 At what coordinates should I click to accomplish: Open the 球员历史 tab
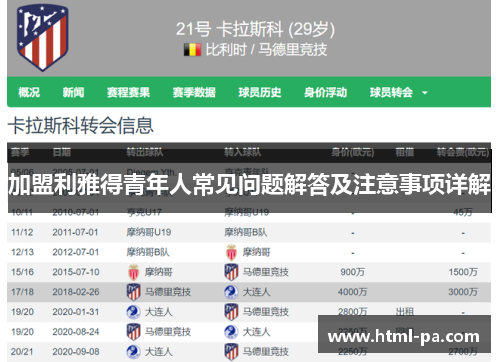[x=260, y=92]
